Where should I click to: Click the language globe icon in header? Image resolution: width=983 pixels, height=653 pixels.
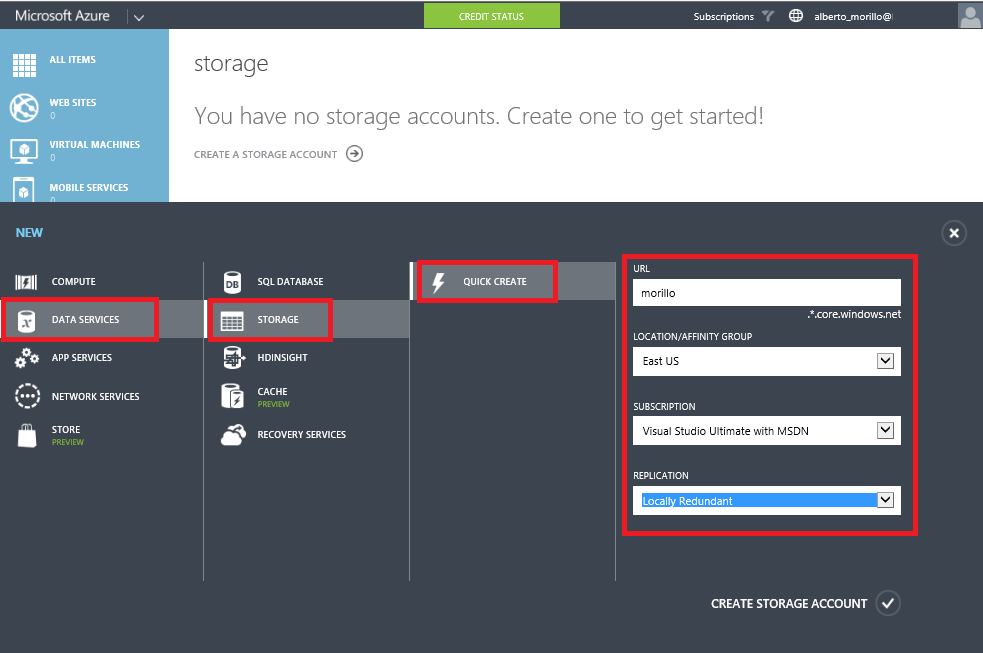796,16
